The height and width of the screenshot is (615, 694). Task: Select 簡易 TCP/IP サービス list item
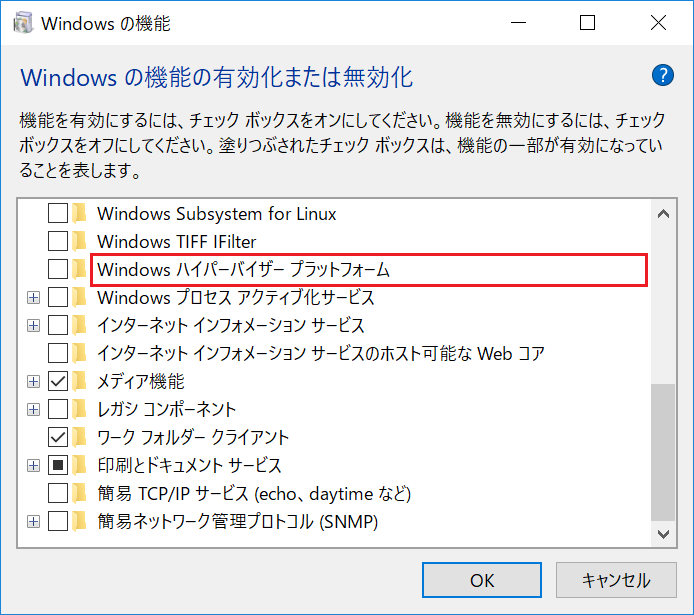click(254, 493)
